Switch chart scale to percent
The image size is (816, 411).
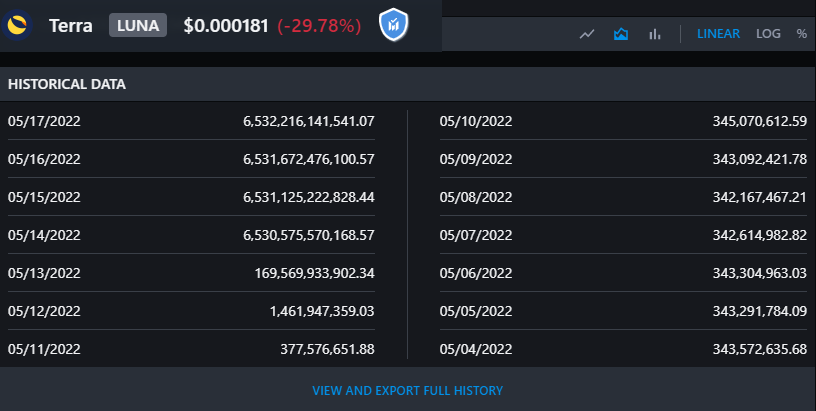point(801,34)
